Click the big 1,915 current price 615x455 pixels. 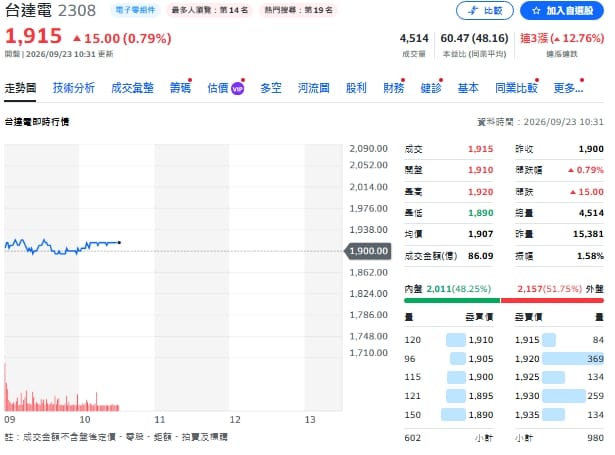(x=33, y=36)
